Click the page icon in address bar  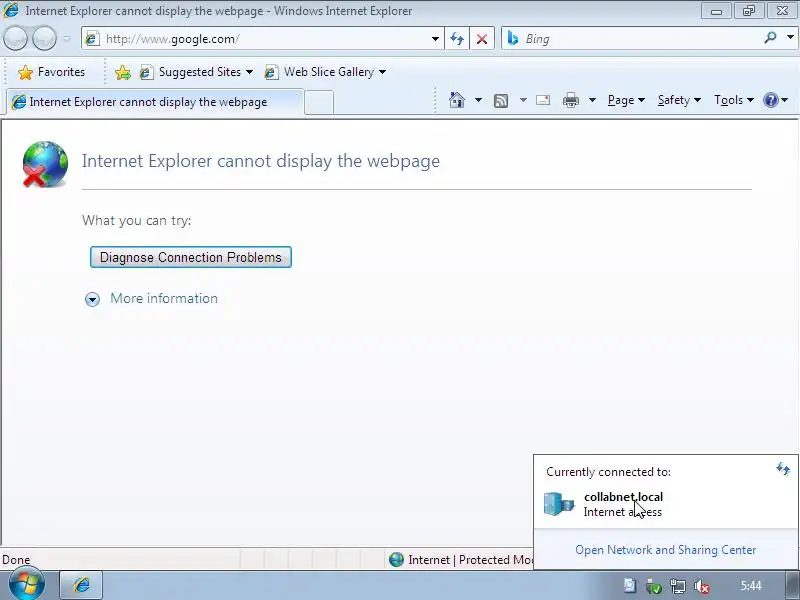(x=92, y=39)
